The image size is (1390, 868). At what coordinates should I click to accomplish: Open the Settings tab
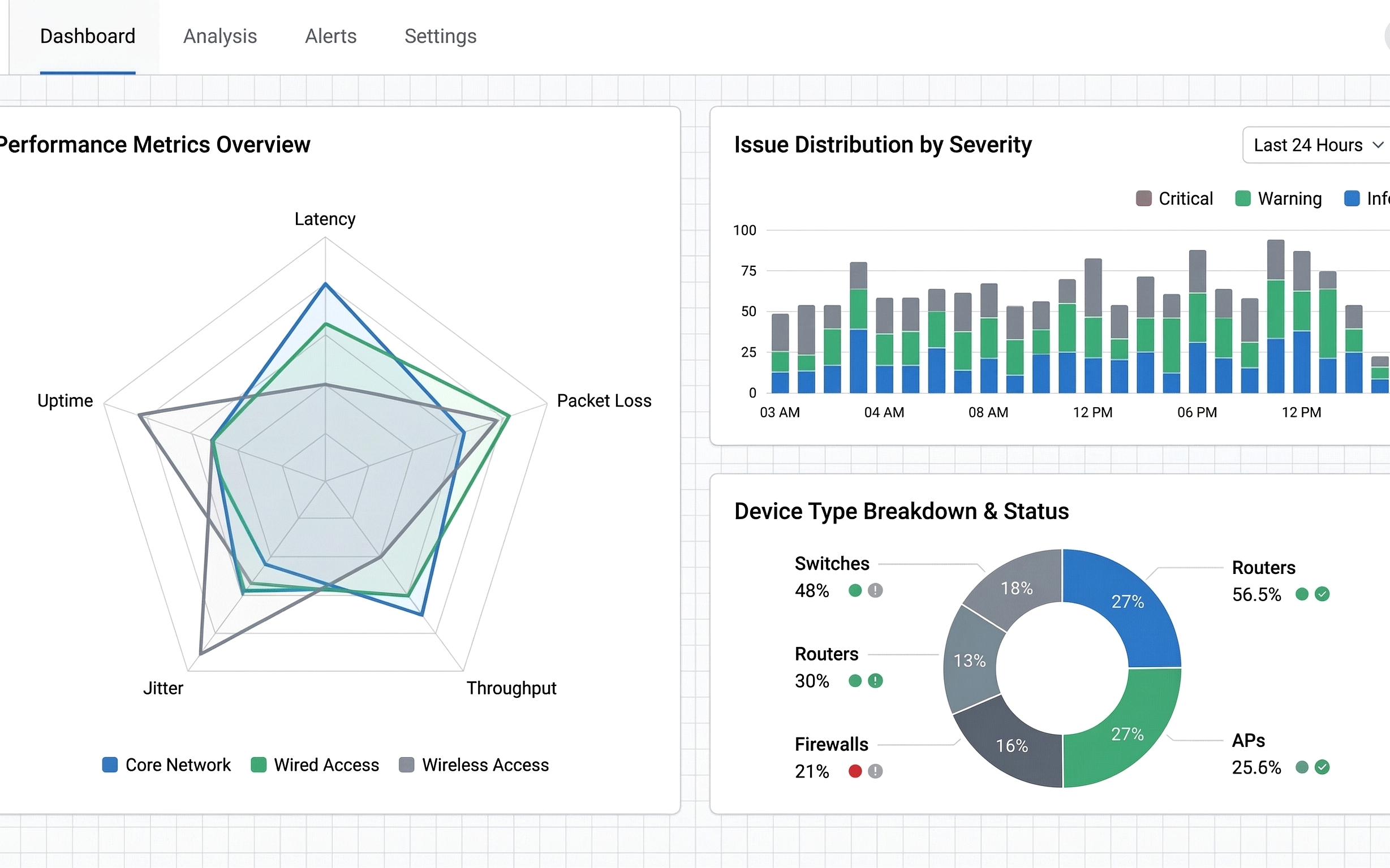440,36
